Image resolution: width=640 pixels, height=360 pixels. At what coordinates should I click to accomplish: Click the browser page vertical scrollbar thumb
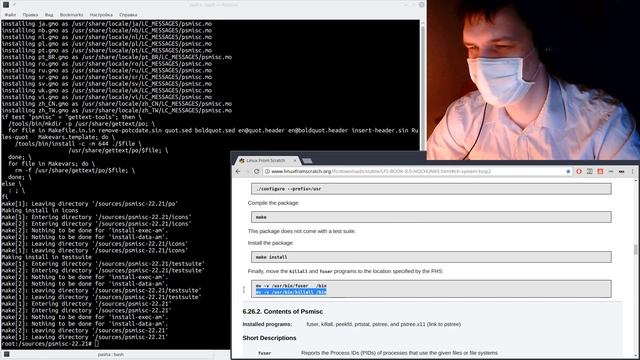[x=636, y=249]
